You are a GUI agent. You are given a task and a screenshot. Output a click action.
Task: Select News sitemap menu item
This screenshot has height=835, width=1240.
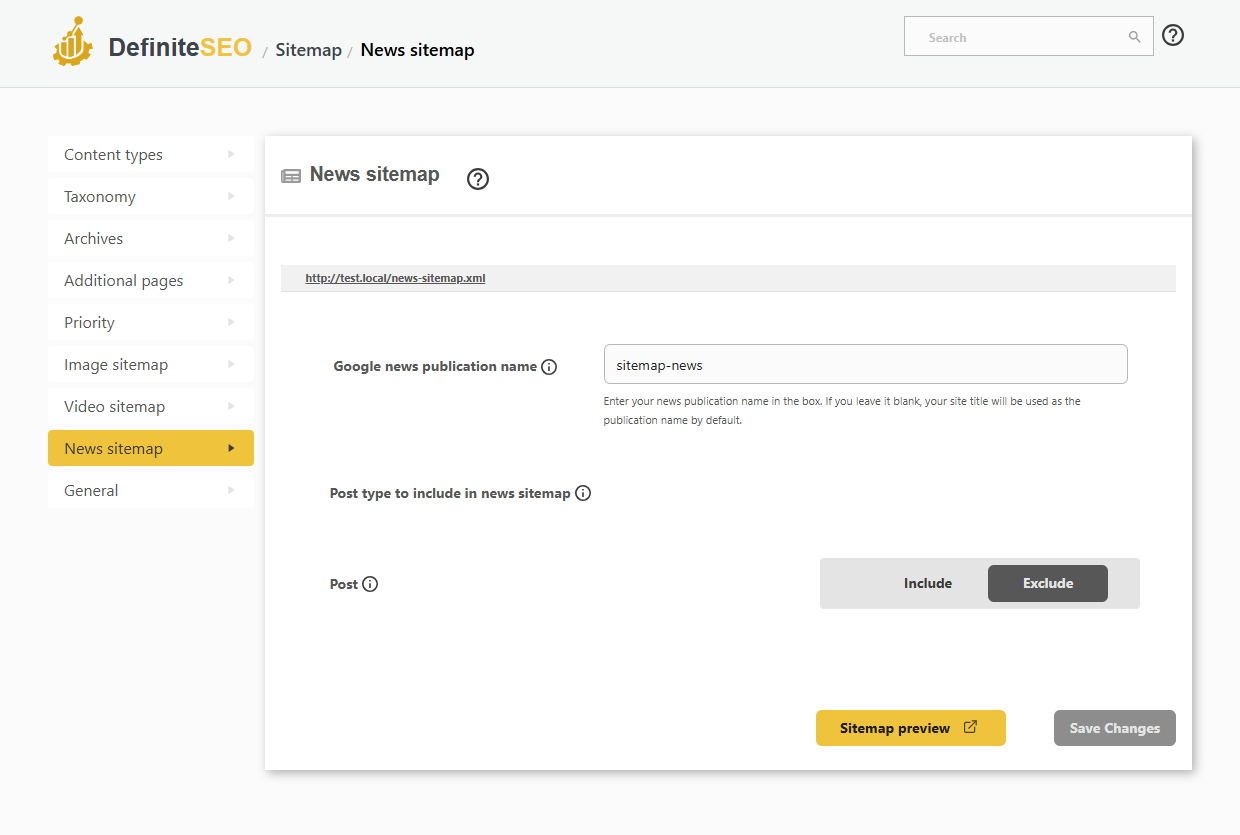pyautogui.click(x=151, y=448)
